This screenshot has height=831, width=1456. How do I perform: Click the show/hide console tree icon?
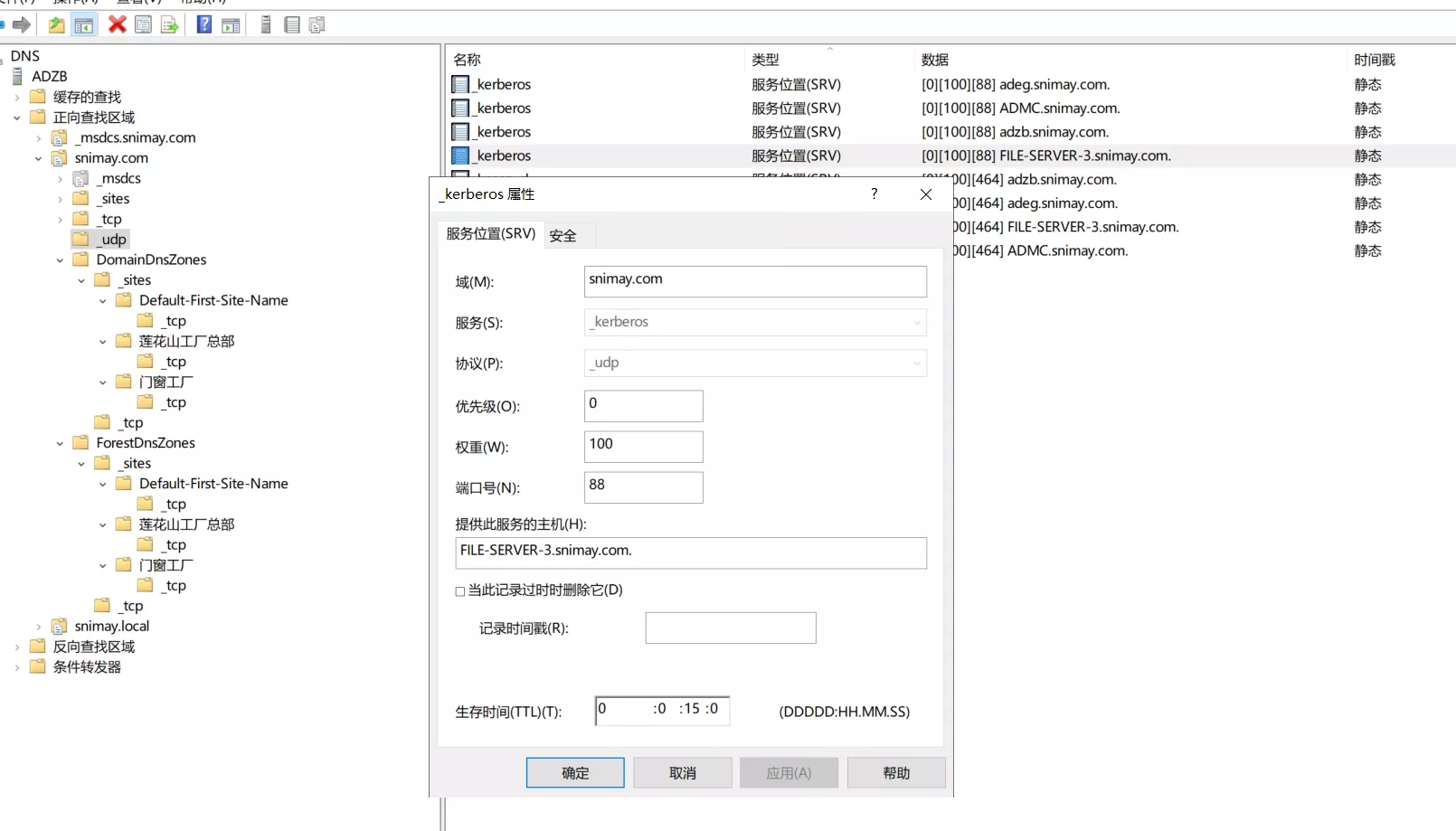[84, 24]
